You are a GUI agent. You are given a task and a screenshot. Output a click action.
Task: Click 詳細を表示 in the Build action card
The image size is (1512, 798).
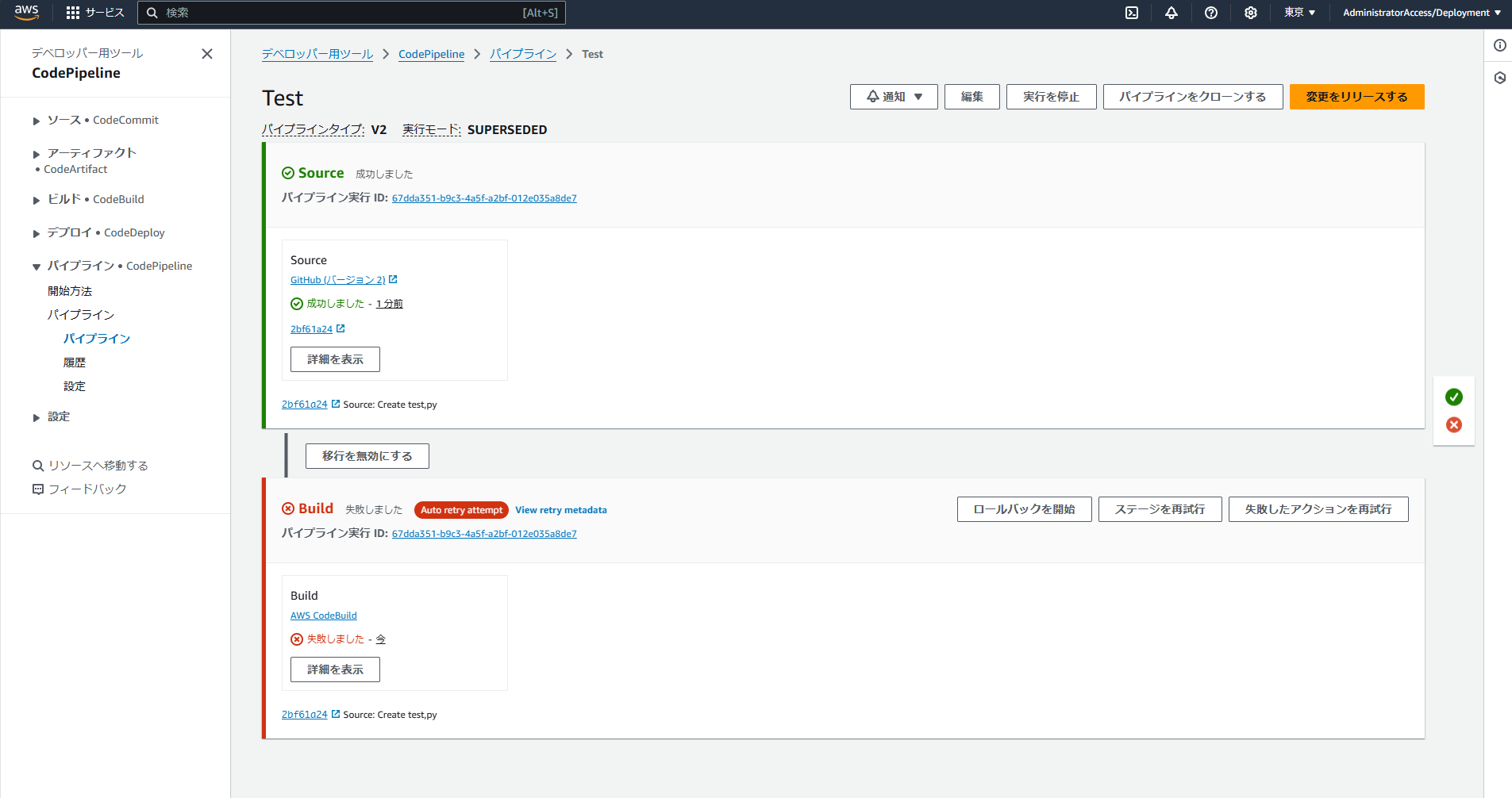click(x=335, y=669)
